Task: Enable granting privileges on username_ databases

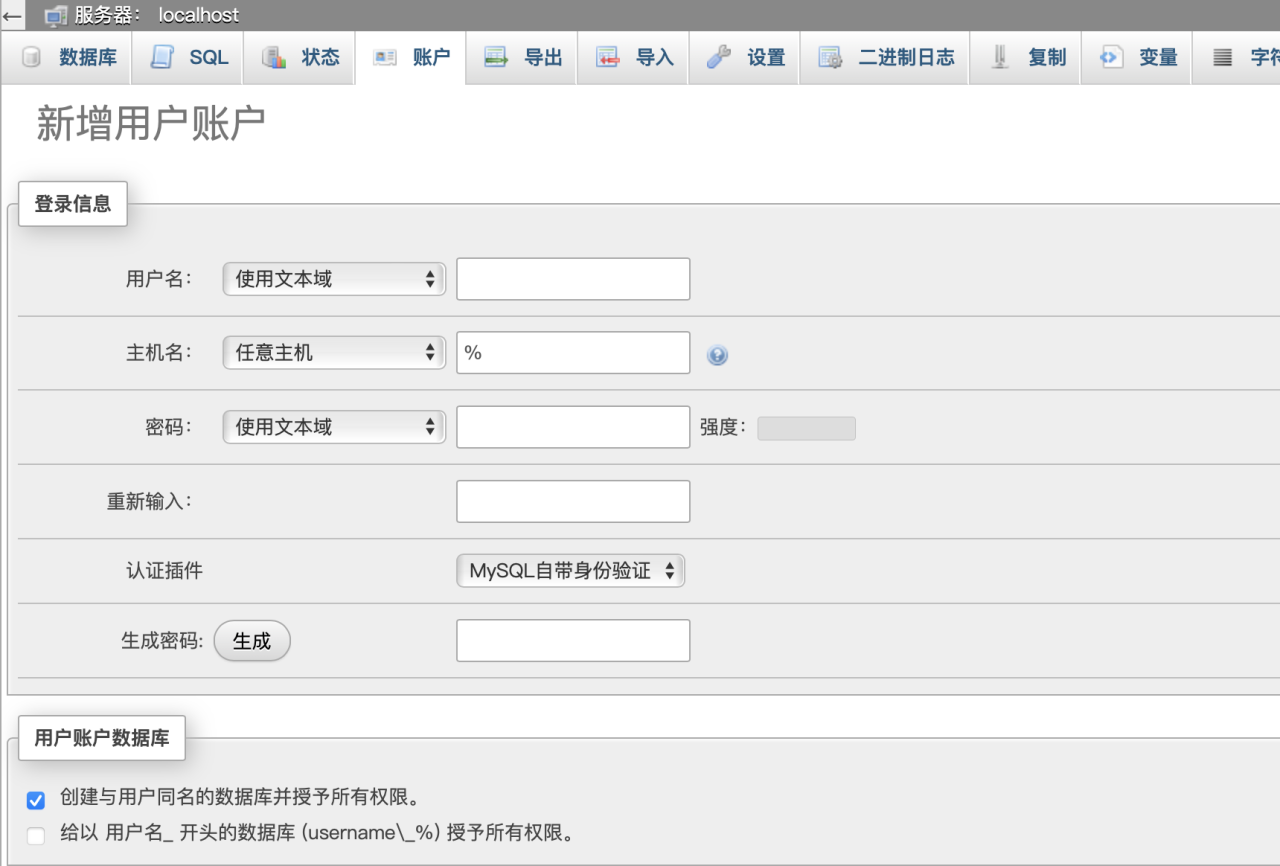Action: click(36, 835)
